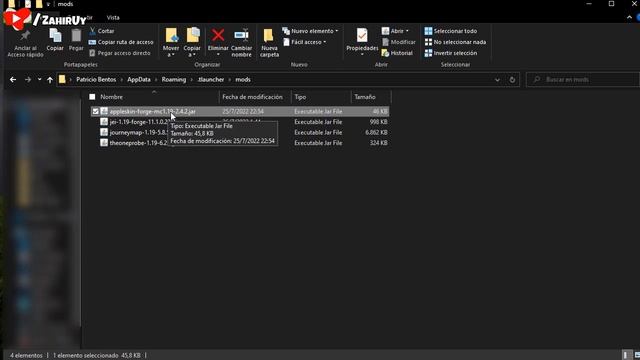
Task: Select jei-1.19-forge jar file
Action: 139,122
